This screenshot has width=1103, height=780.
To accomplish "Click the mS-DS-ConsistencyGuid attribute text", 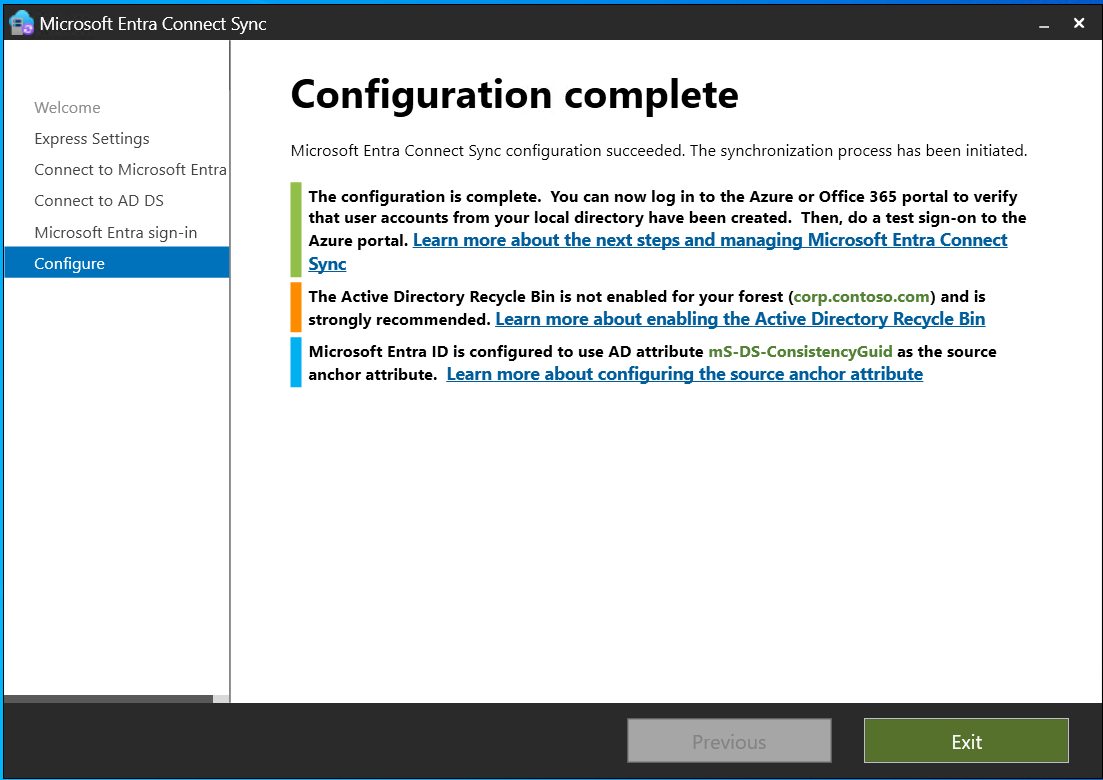I will coord(800,352).
